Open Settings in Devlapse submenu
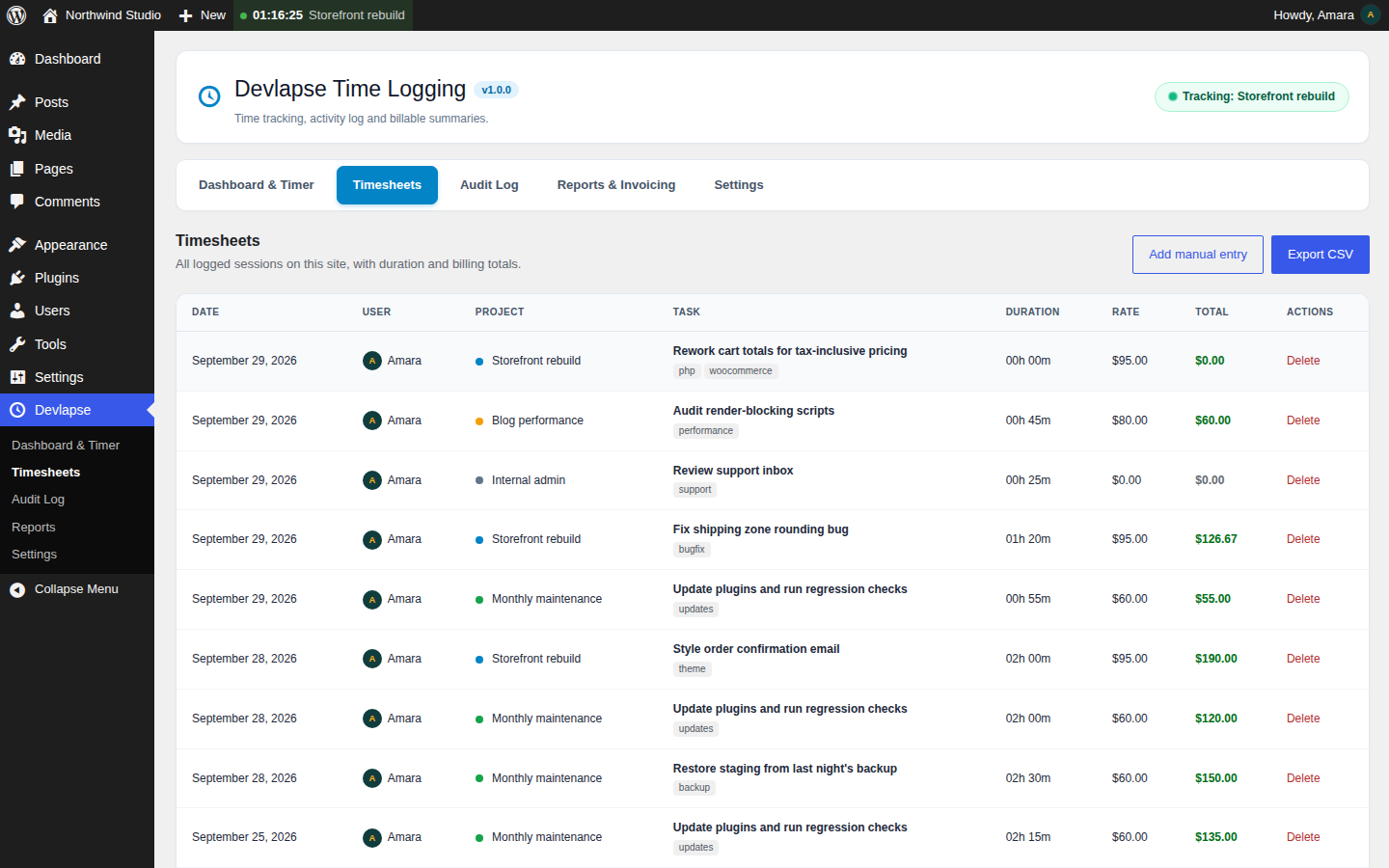Image resolution: width=1389 pixels, height=868 pixels. pos(35,555)
